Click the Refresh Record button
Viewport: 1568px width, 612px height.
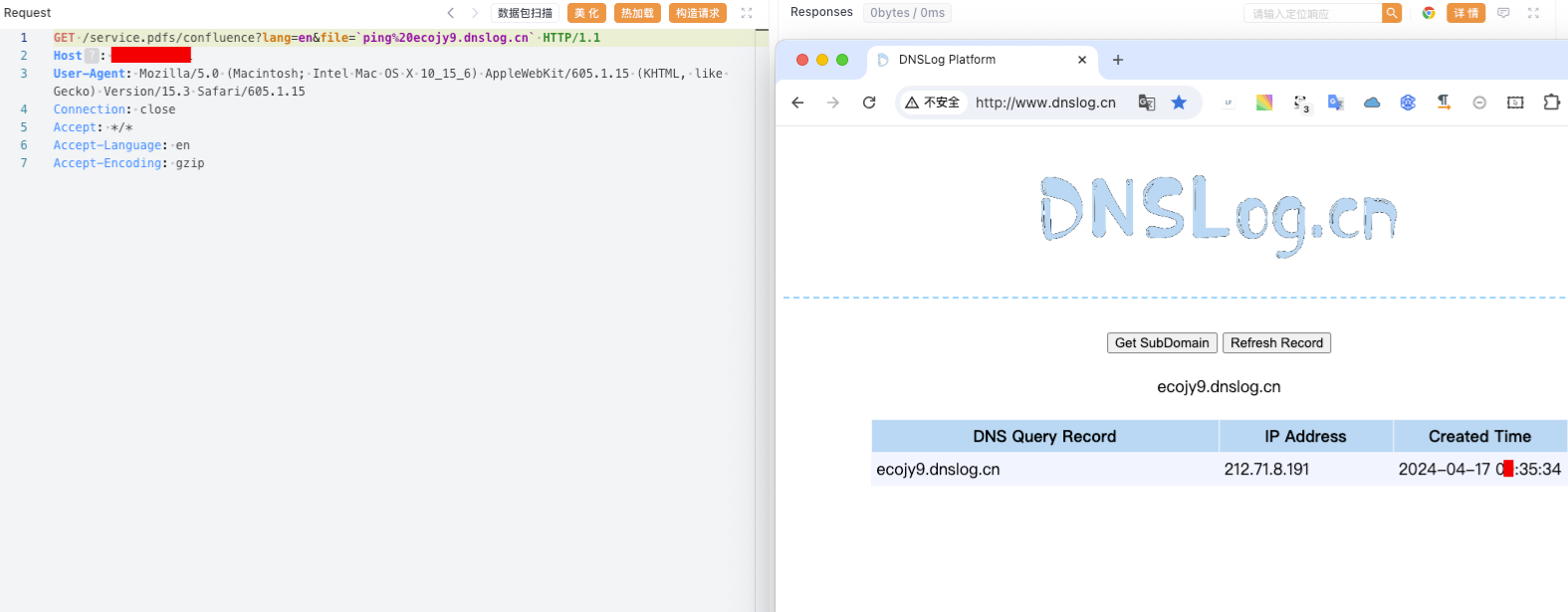coord(1276,343)
